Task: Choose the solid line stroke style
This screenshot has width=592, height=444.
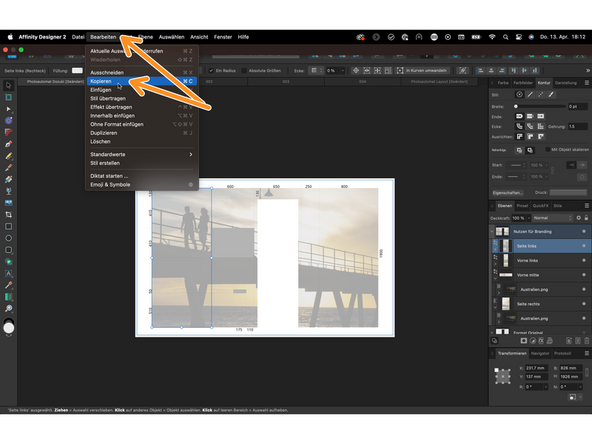Action: click(530, 95)
